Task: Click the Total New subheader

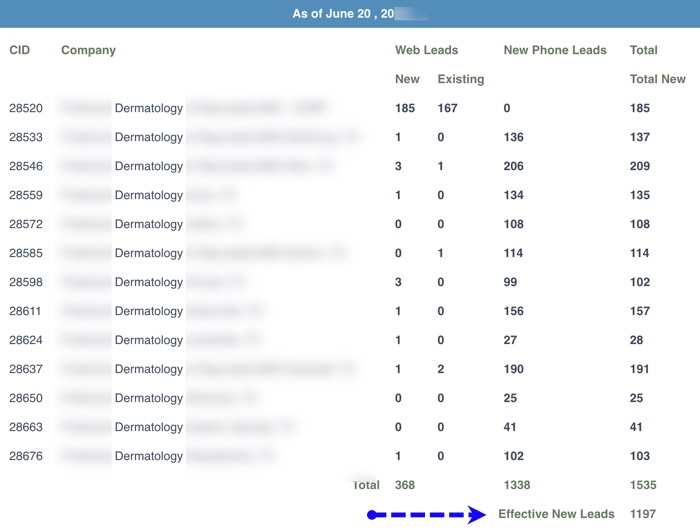Action: (658, 79)
